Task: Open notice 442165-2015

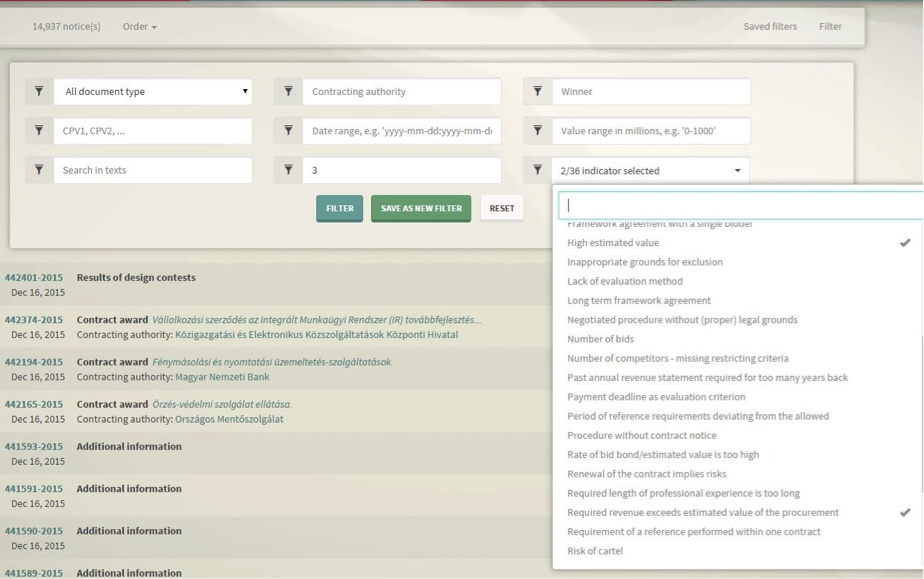Action: tap(34, 404)
